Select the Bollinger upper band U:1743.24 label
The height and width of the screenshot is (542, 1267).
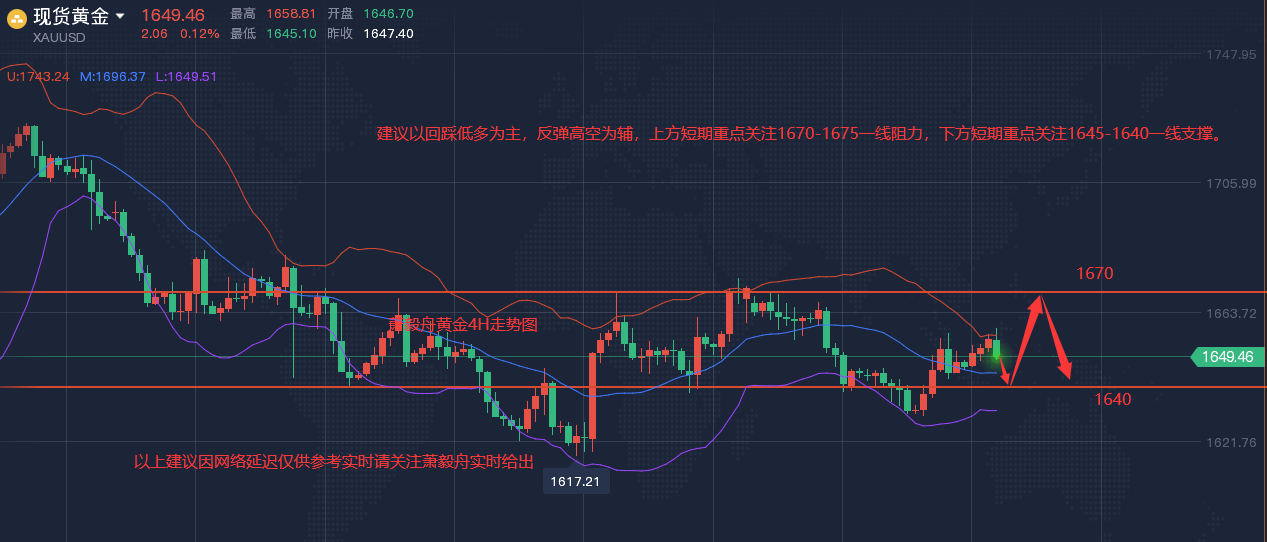(38, 76)
